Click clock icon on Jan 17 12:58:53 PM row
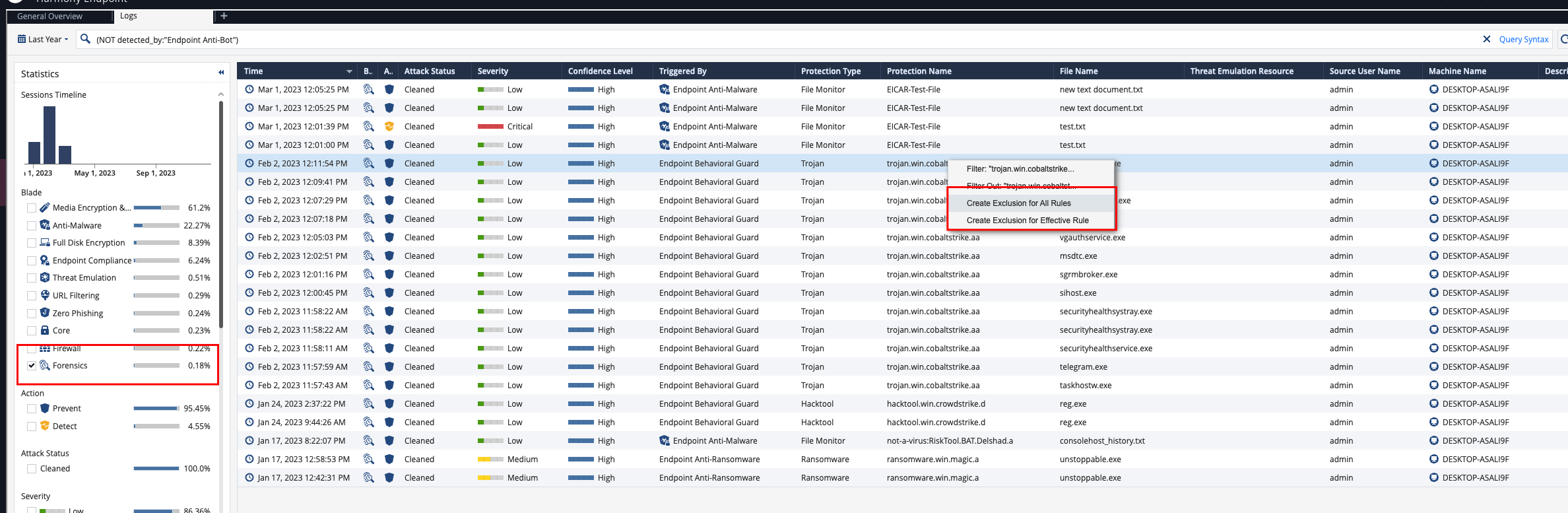Image resolution: width=1568 pixels, height=513 pixels. (249, 459)
